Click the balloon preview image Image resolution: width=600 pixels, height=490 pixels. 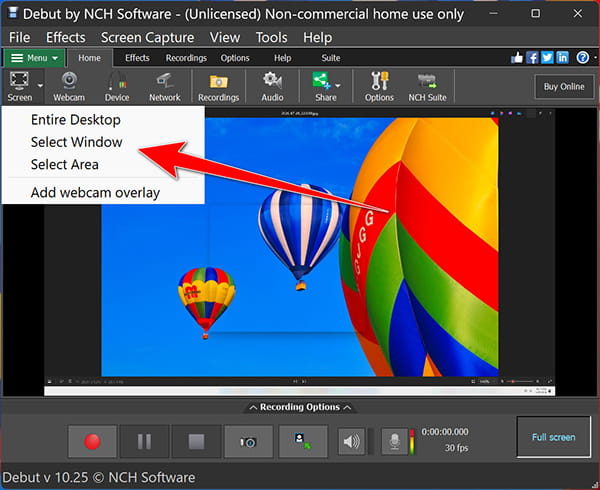coord(300,247)
